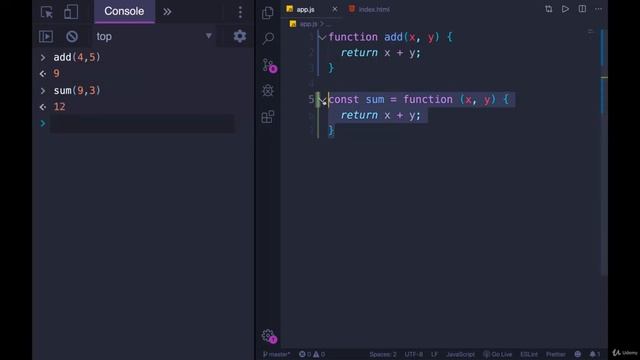
Task: Select console result 9
Action: (56, 73)
